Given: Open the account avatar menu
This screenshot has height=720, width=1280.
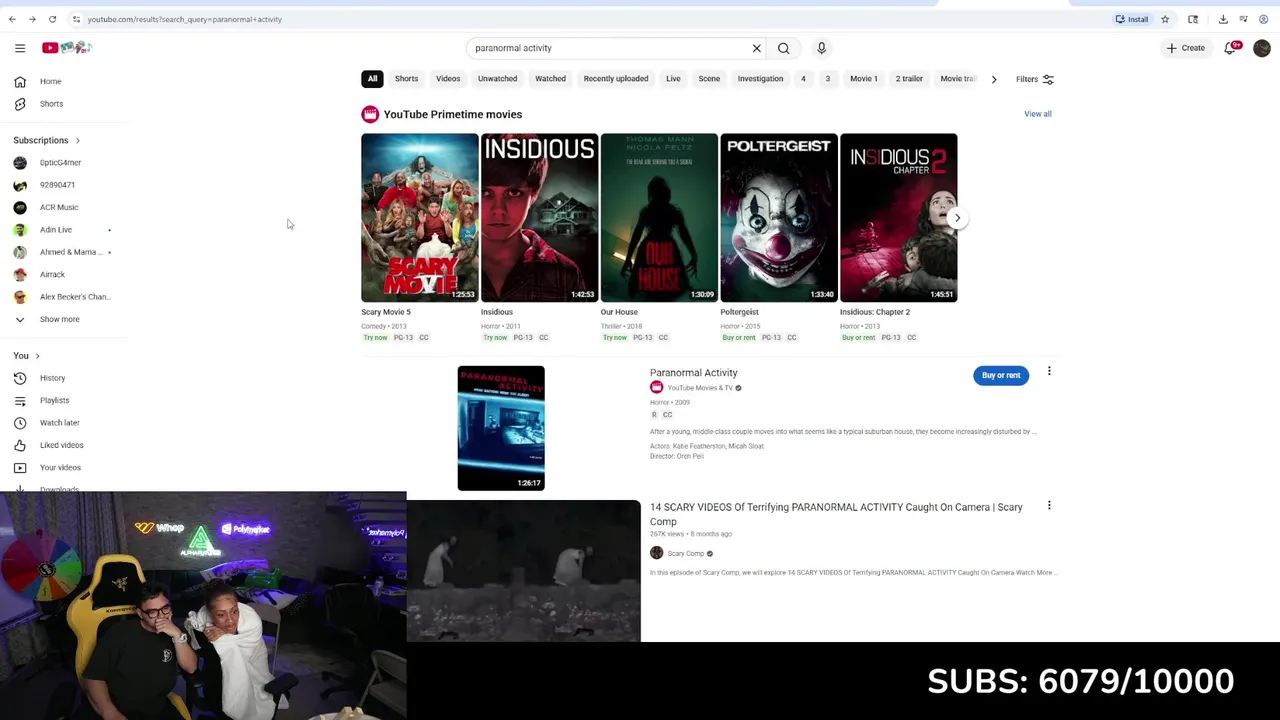Looking at the screenshot, I should click(x=1262, y=48).
